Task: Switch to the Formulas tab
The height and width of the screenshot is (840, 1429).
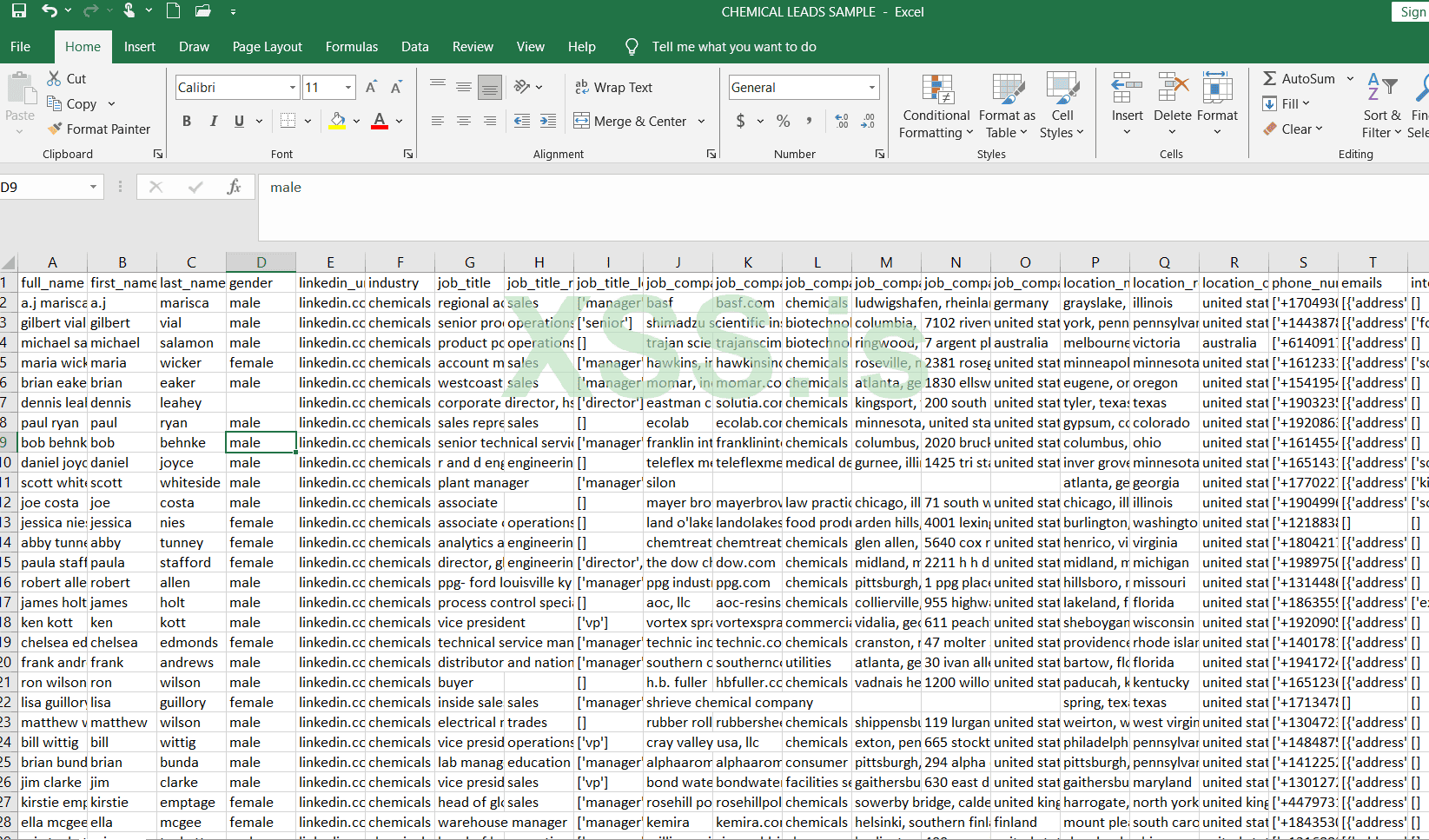Action: [x=351, y=47]
